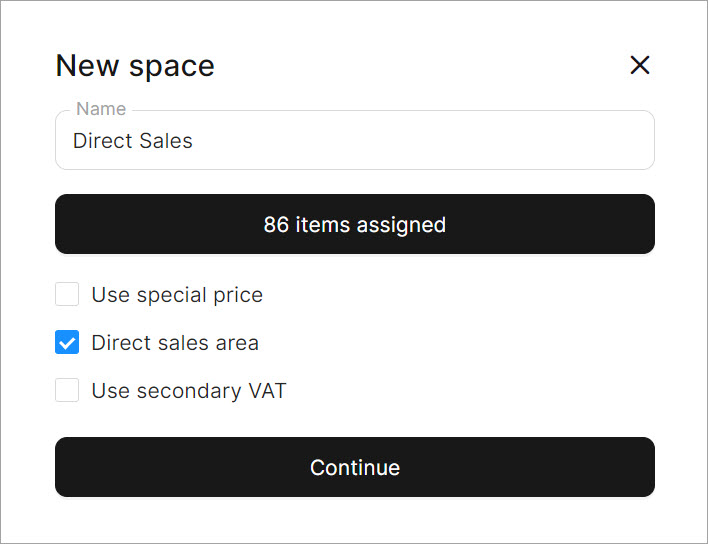Click the floating "Name" field label
708x544 pixels.
tap(101, 109)
